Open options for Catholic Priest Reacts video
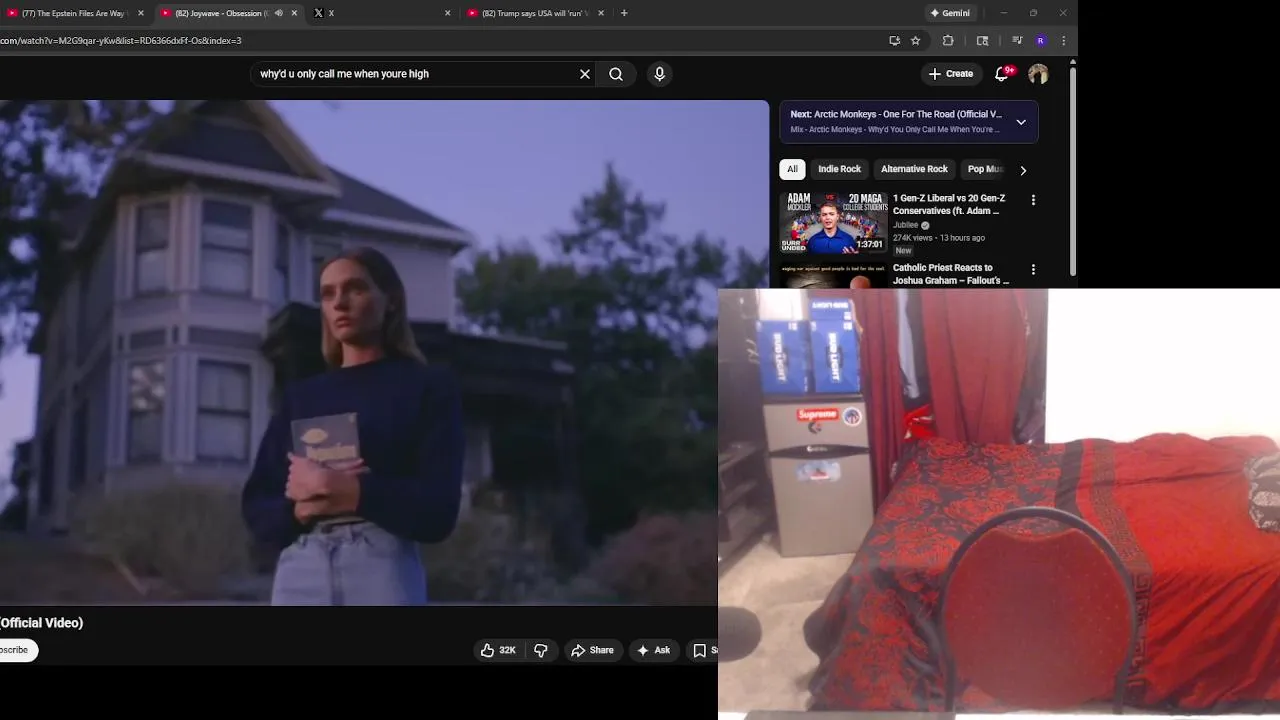Viewport: 1280px width, 720px height. click(1033, 269)
